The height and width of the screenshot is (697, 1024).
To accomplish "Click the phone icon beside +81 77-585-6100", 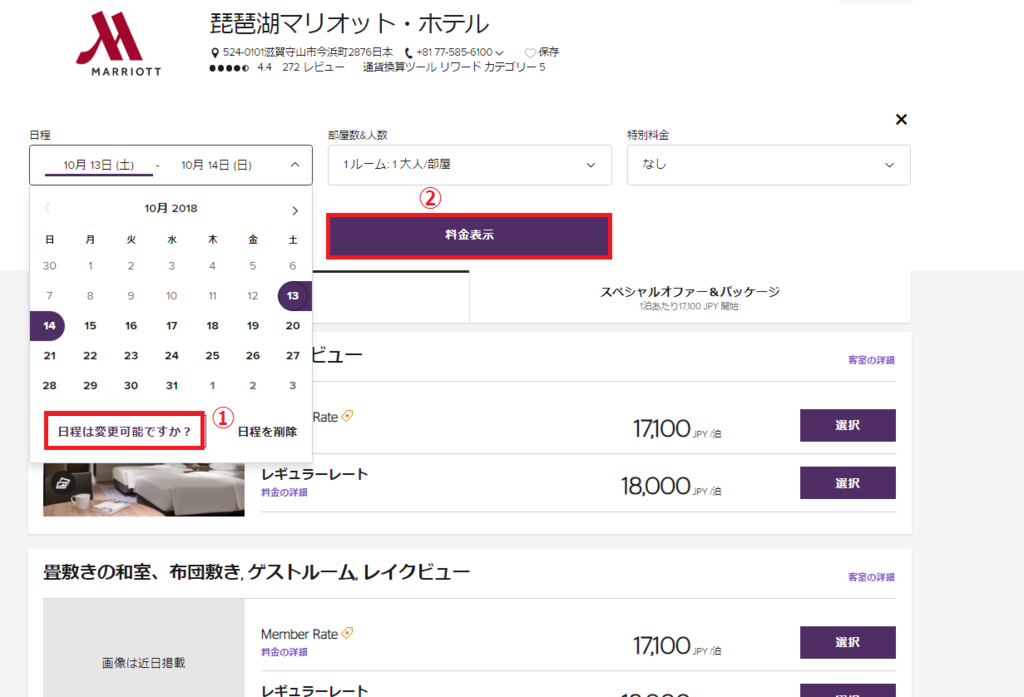I will coord(409,52).
